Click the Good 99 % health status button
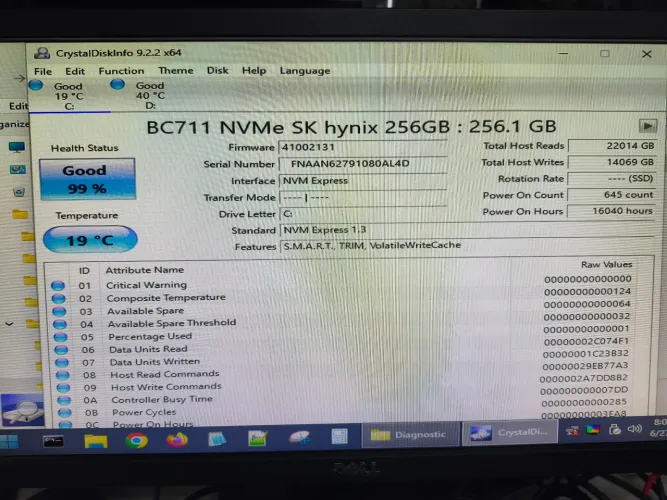Screen dimensions: 667x500 coord(88,179)
